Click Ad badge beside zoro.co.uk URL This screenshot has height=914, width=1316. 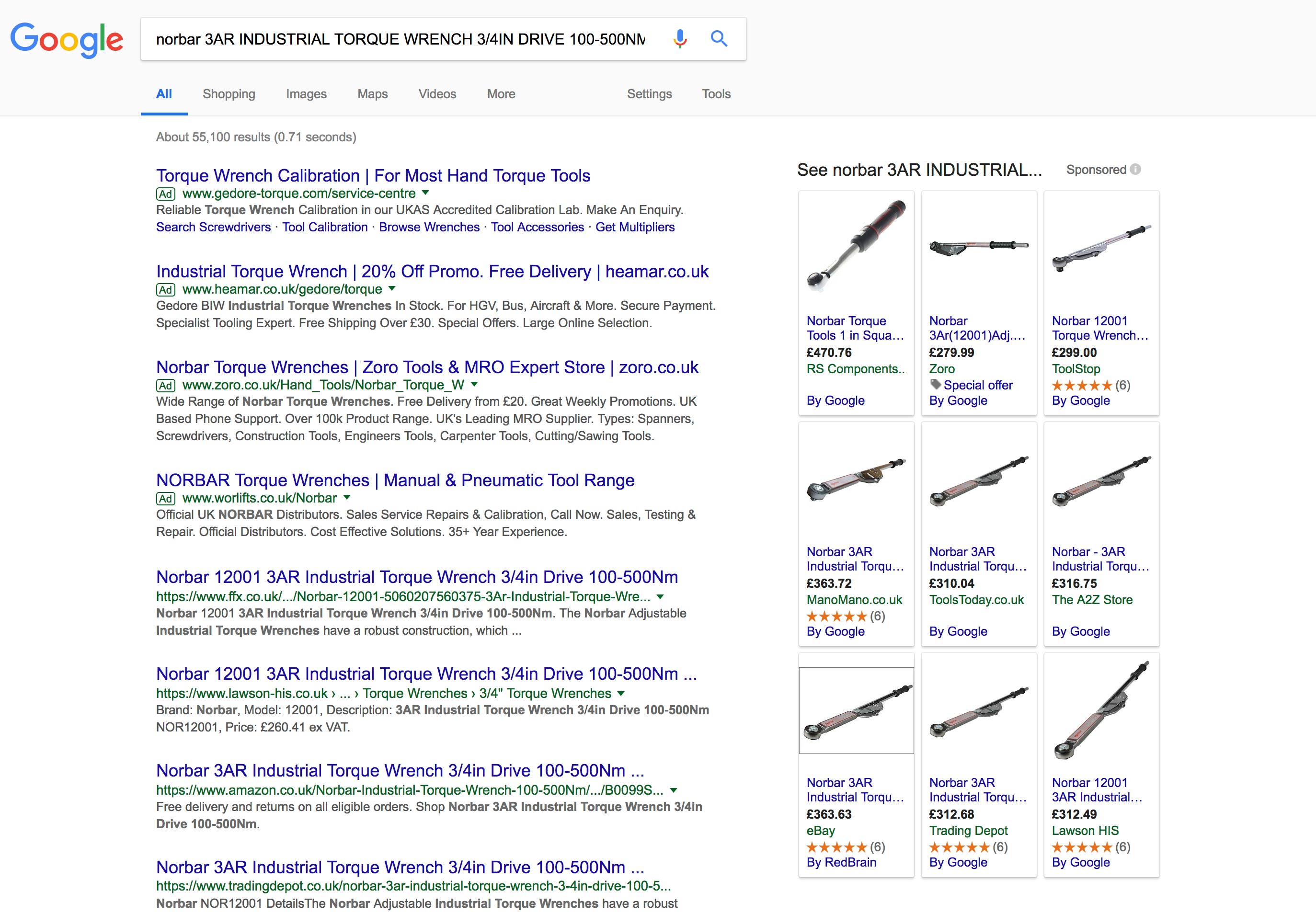[165, 386]
